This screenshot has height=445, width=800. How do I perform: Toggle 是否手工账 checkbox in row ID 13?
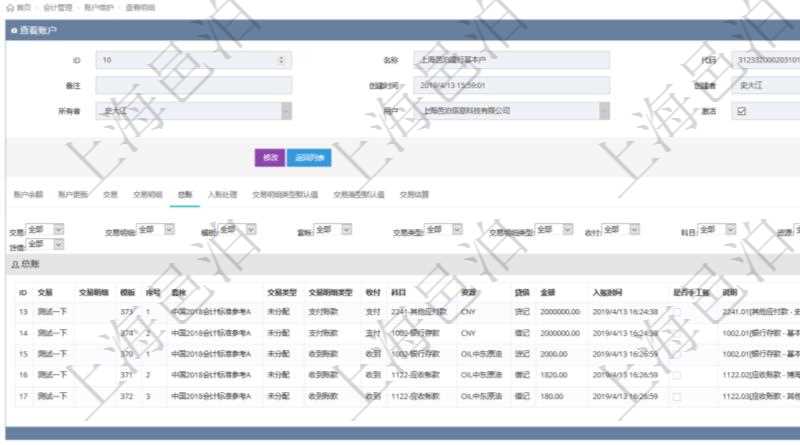(677, 311)
